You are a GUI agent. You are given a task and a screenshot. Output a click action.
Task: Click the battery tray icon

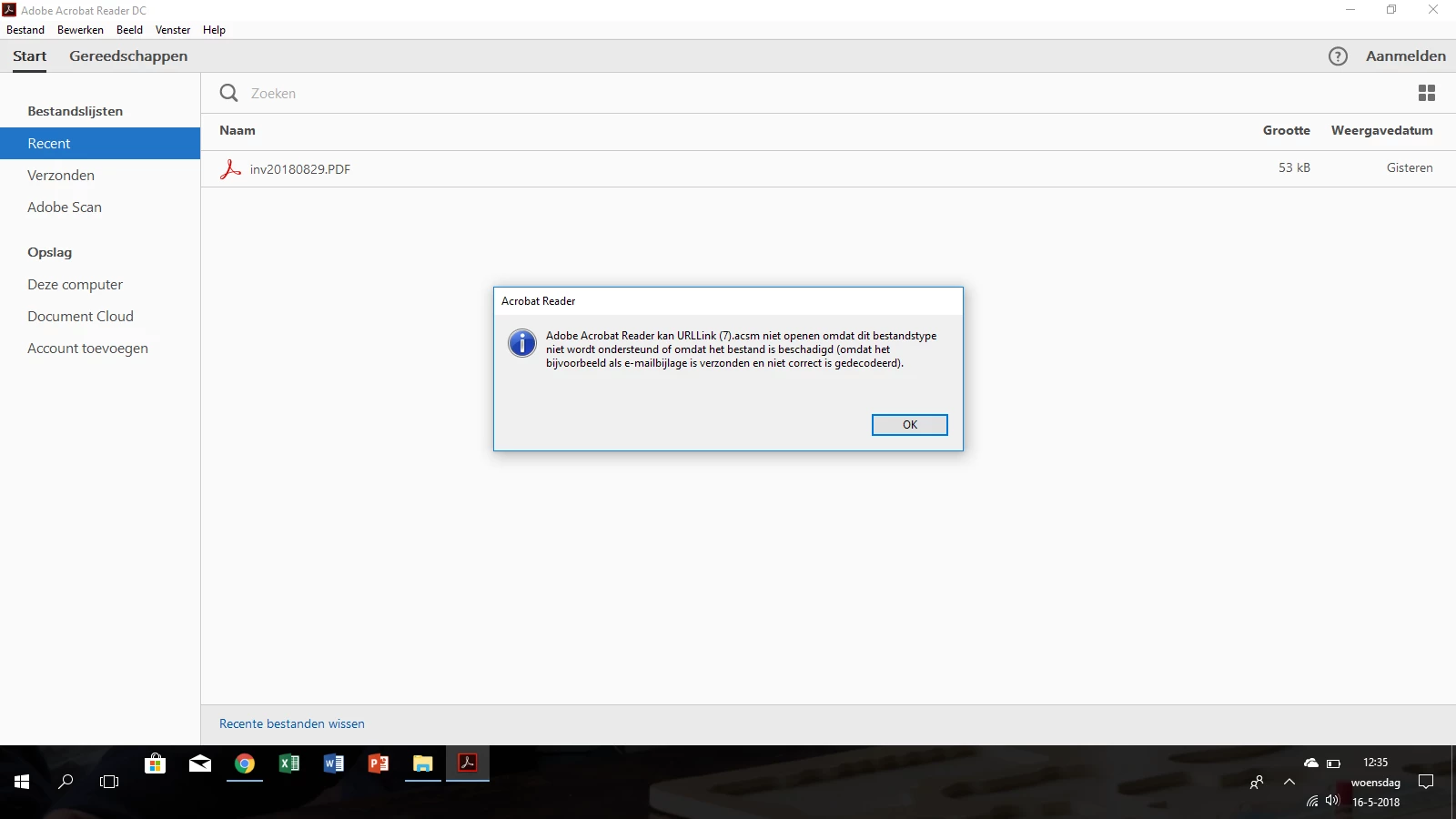1333,763
